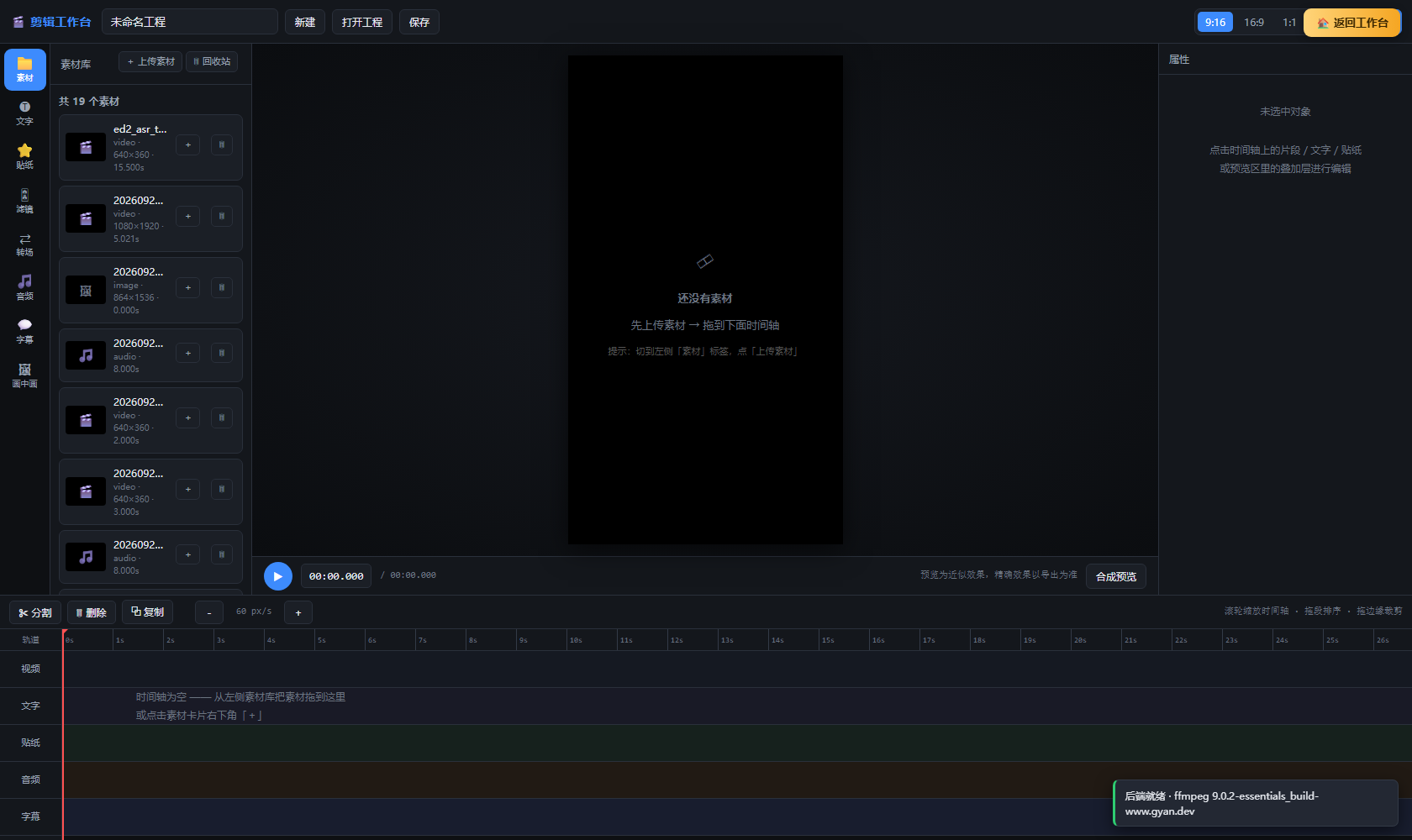Click 返回工作台 button
This screenshot has width=1412, height=840.
coord(1352,23)
